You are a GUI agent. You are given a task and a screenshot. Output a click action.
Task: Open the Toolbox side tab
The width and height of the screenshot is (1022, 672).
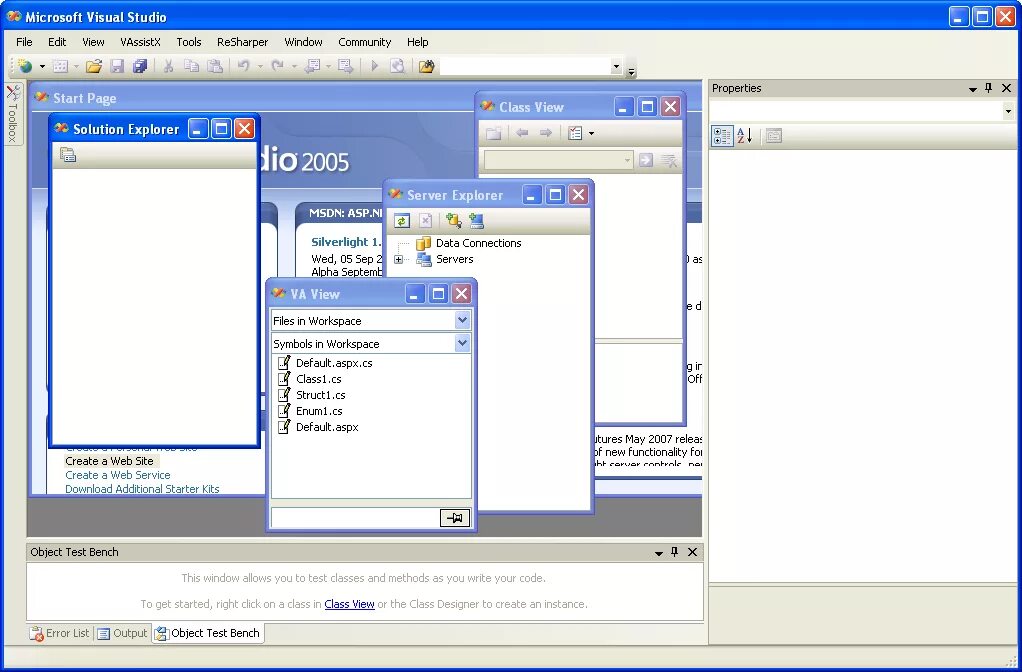pyautogui.click(x=13, y=112)
